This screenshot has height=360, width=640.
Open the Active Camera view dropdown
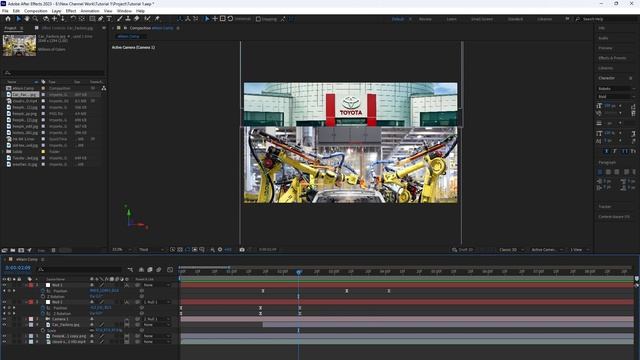click(547, 250)
